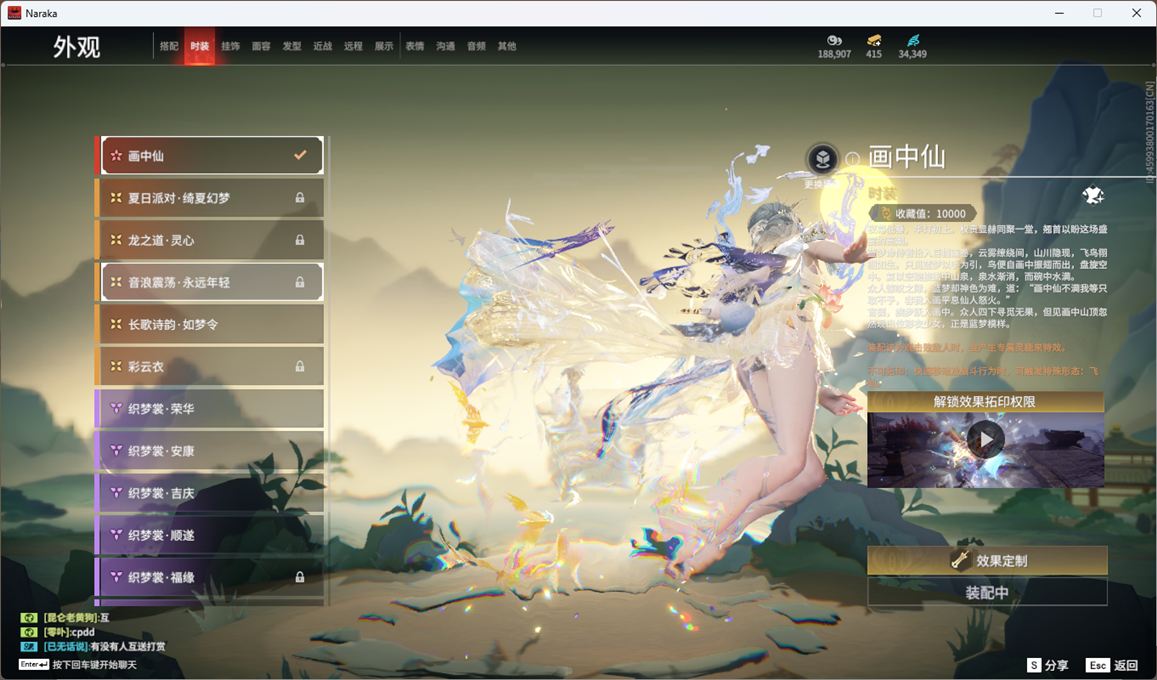Open 效果定制 customization button
The height and width of the screenshot is (680, 1157).
pos(987,561)
